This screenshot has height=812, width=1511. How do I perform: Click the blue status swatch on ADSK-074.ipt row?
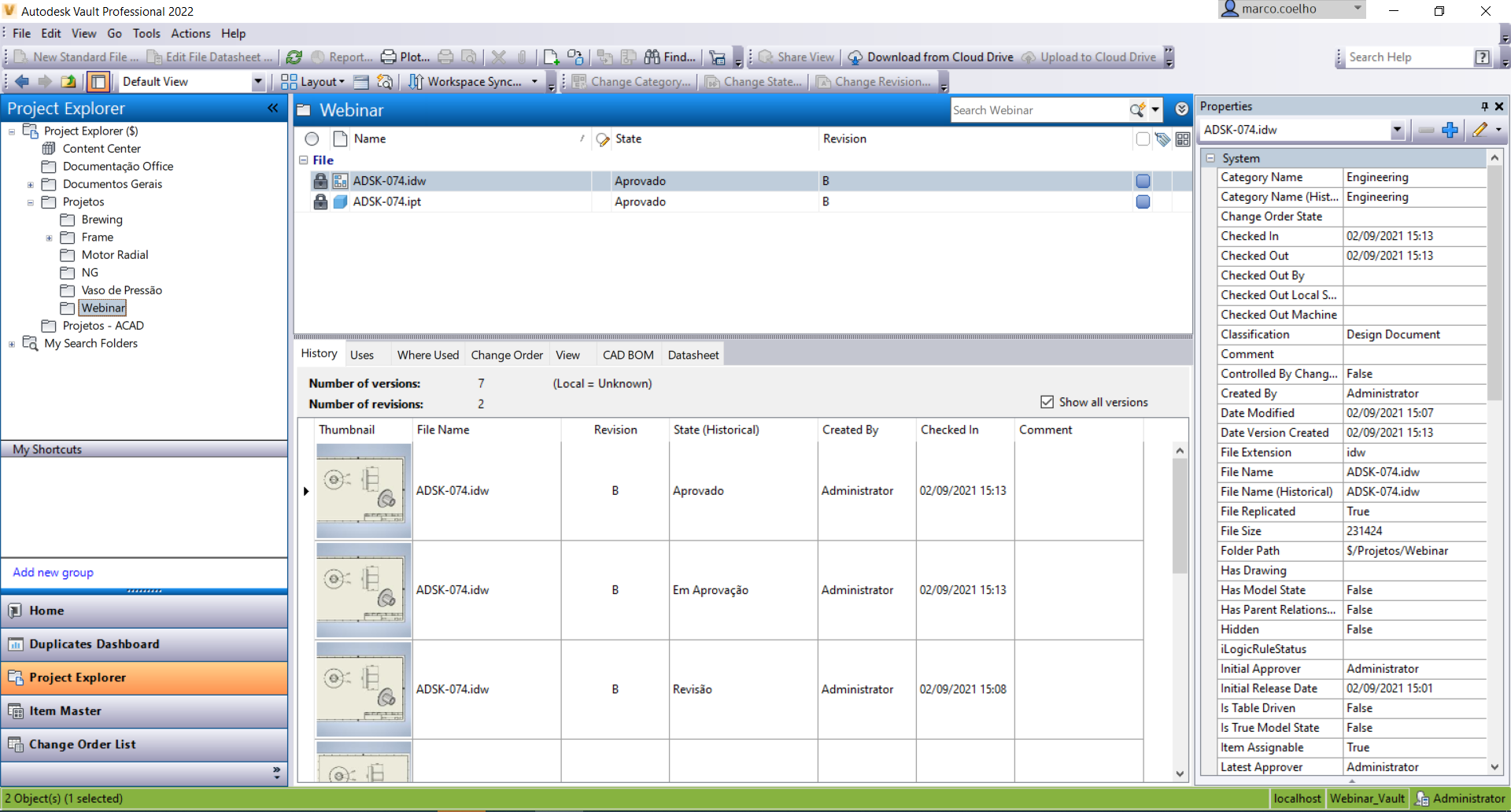pyautogui.click(x=1143, y=201)
